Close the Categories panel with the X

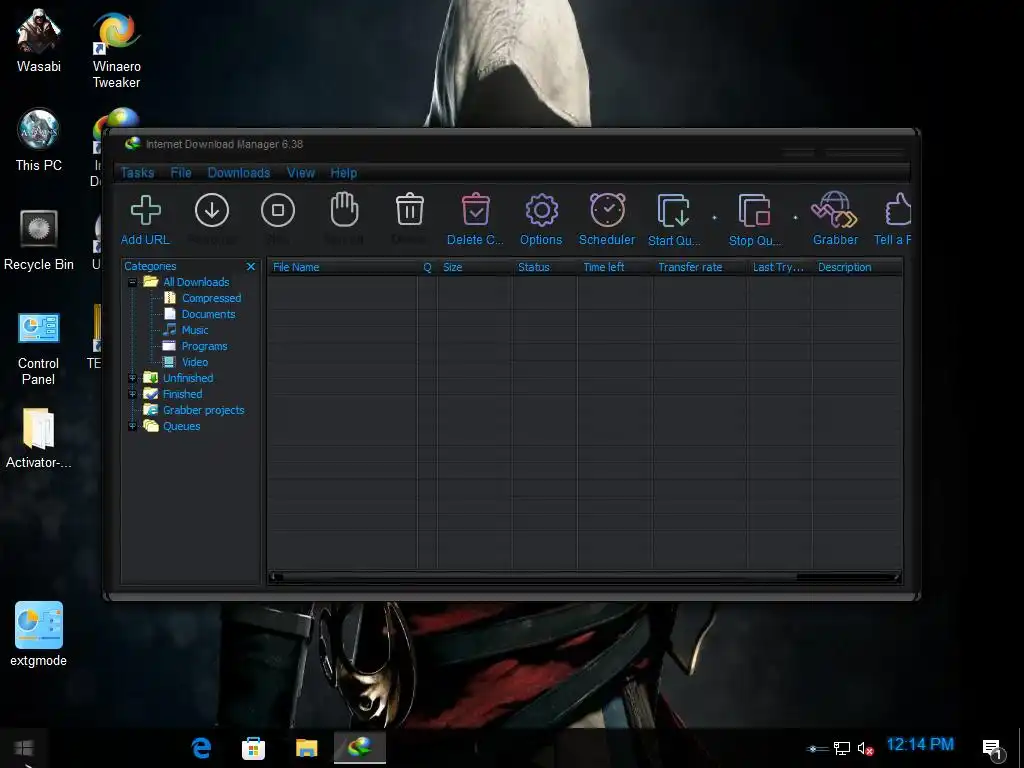click(251, 266)
